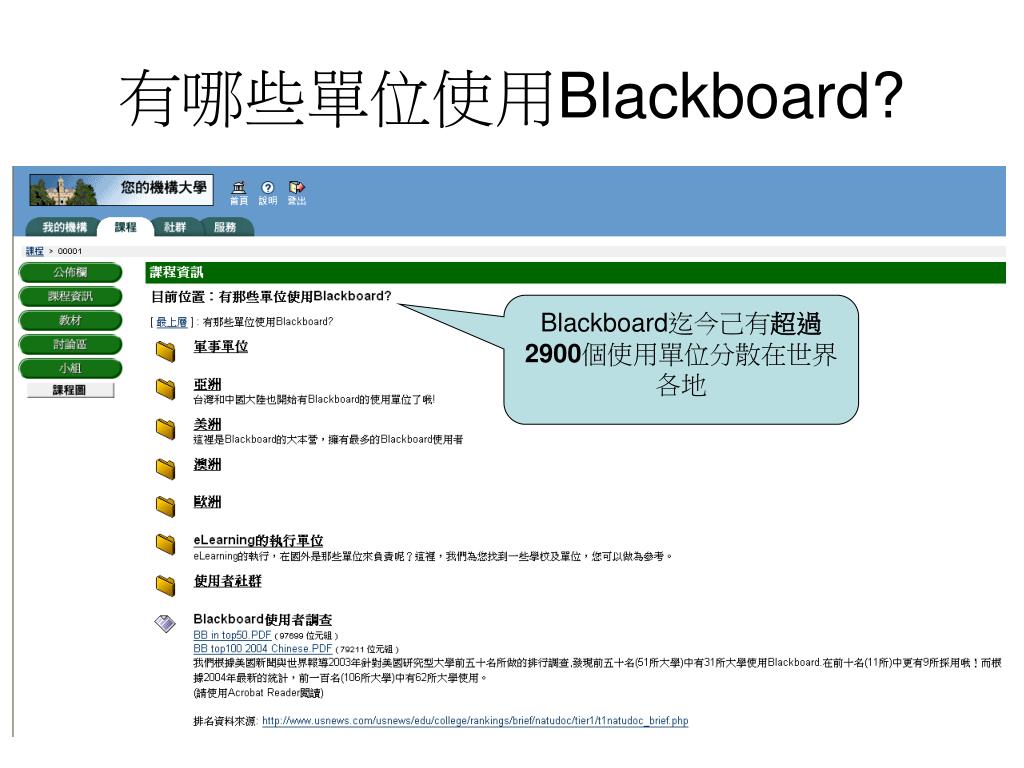
Task: Click the Blackboard使用者調查 title text
Action: (x=263, y=619)
